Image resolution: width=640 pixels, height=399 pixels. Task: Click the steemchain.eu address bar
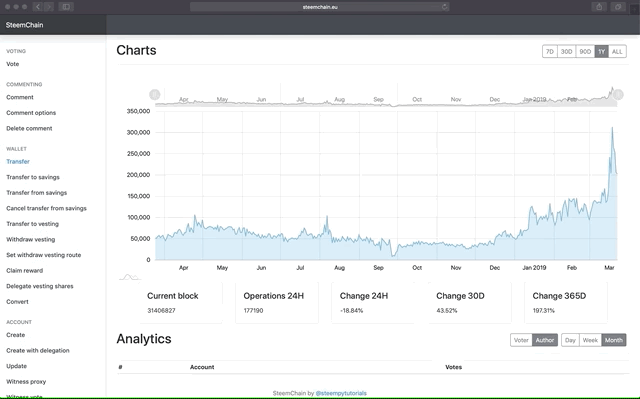320,7
